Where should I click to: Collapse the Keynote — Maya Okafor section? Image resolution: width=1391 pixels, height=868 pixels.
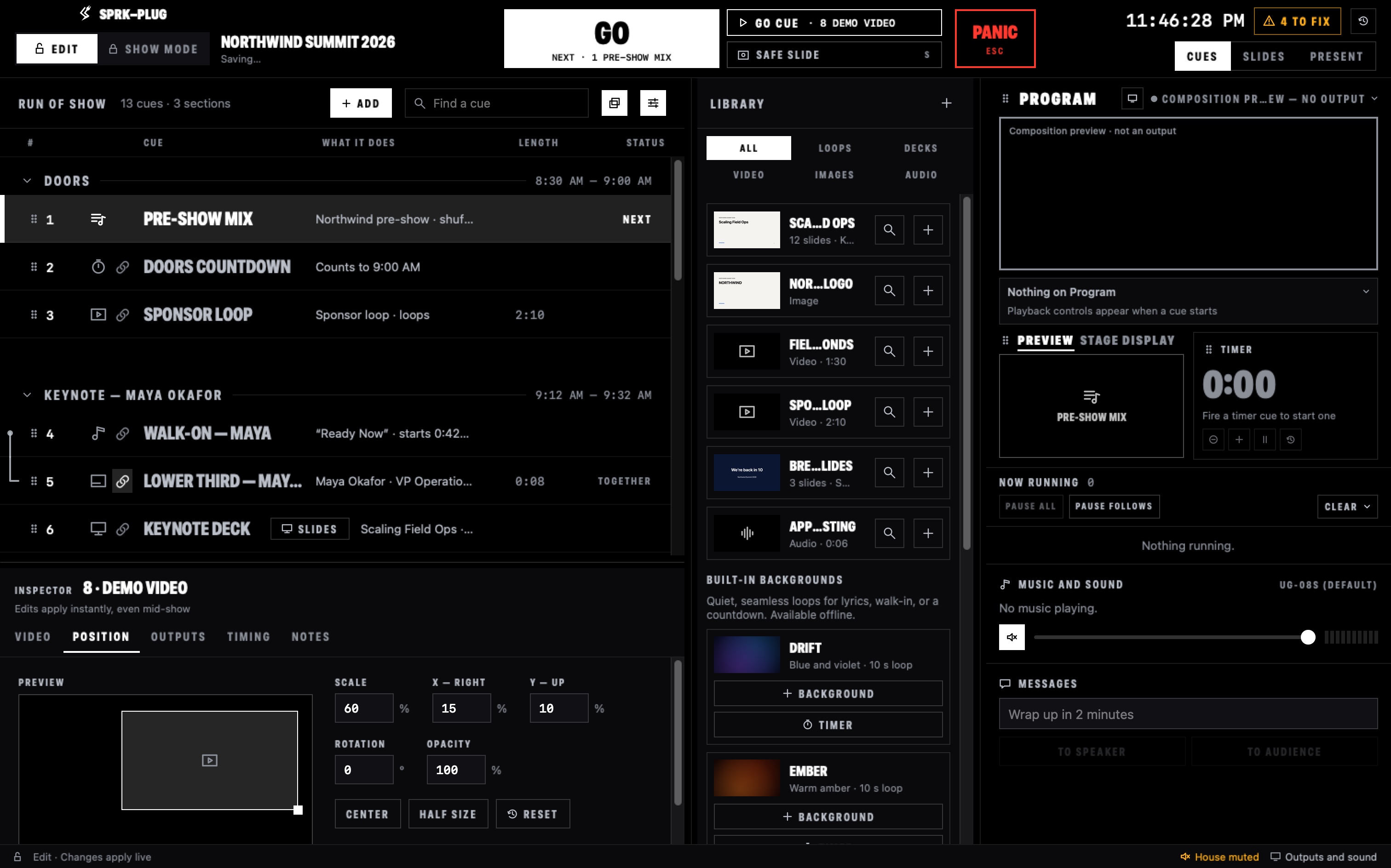click(27, 395)
